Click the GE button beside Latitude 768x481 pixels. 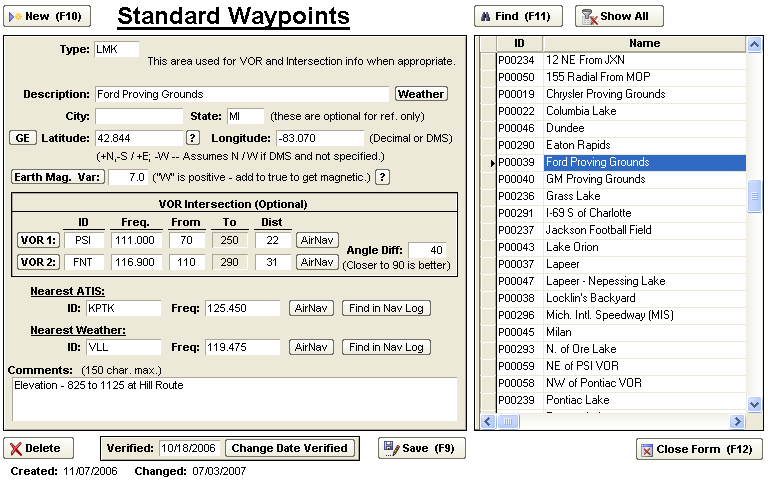pyautogui.click(x=23, y=138)
